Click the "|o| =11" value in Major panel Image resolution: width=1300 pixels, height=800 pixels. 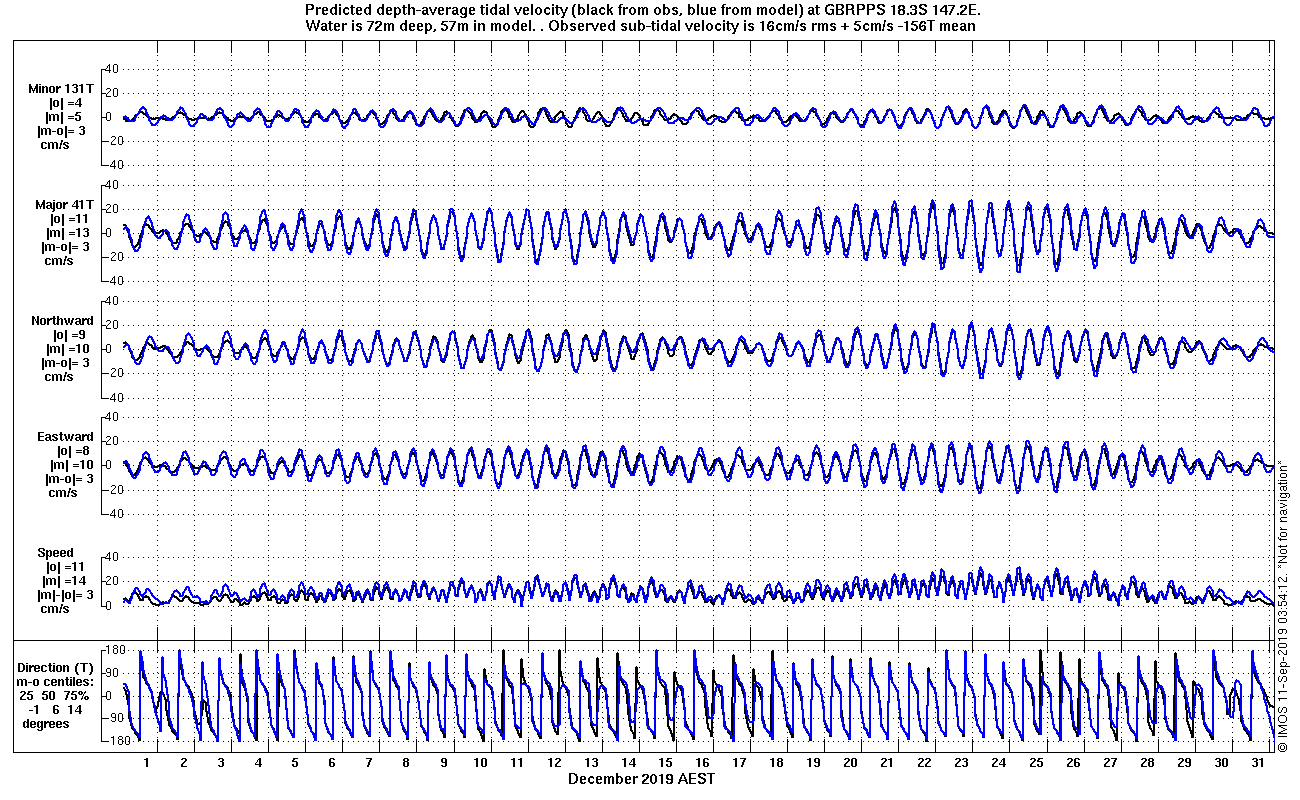click(69, 219)
